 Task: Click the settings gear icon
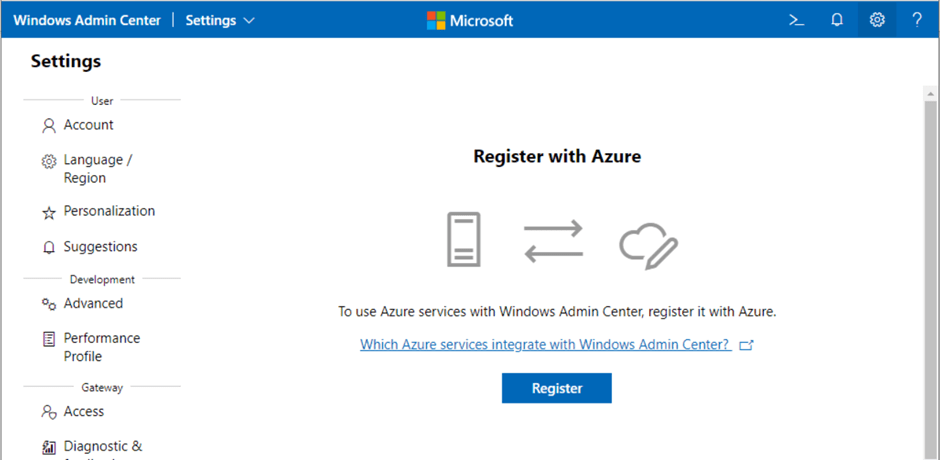pyautogui.click(x=877, y=20)
